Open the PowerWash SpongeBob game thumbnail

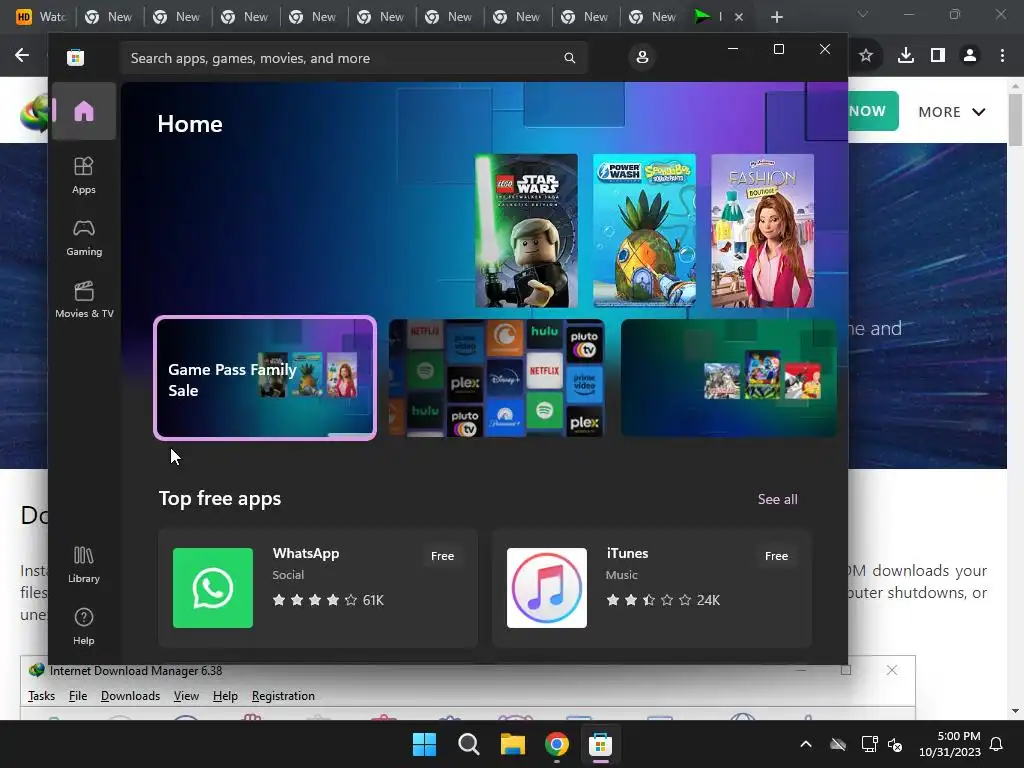645,231
